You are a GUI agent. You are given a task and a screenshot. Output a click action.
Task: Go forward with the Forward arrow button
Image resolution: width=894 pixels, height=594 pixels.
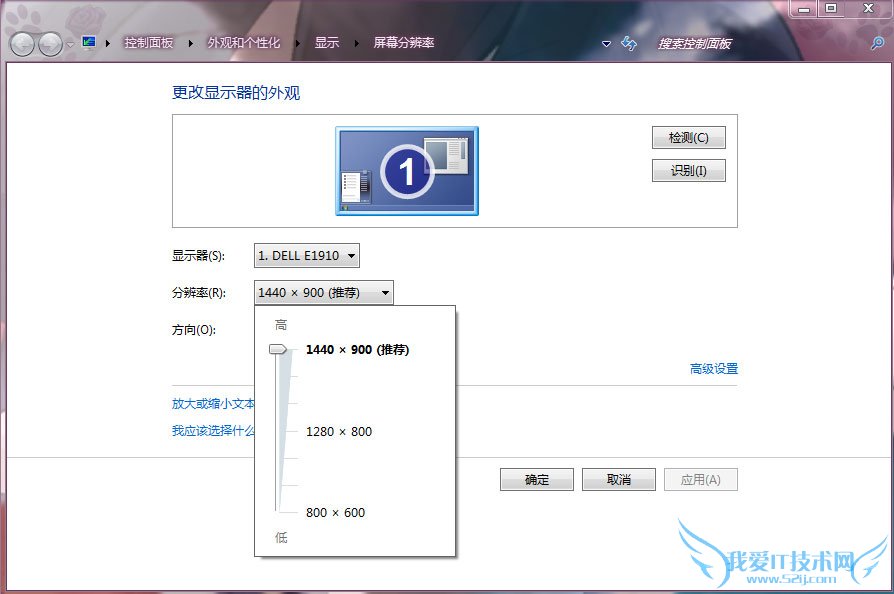(x=50, y=44)
